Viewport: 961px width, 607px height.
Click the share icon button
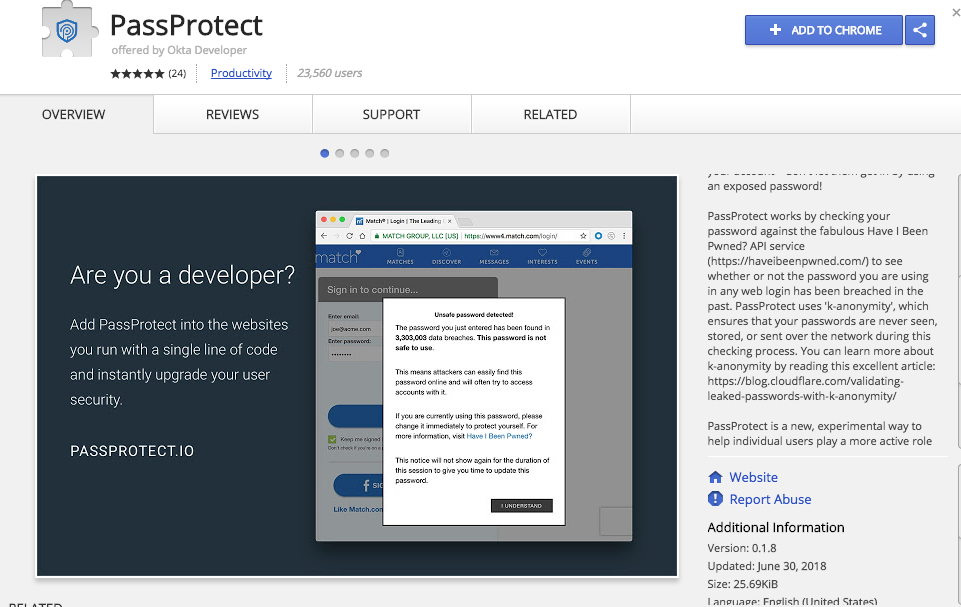click(920, 30)
